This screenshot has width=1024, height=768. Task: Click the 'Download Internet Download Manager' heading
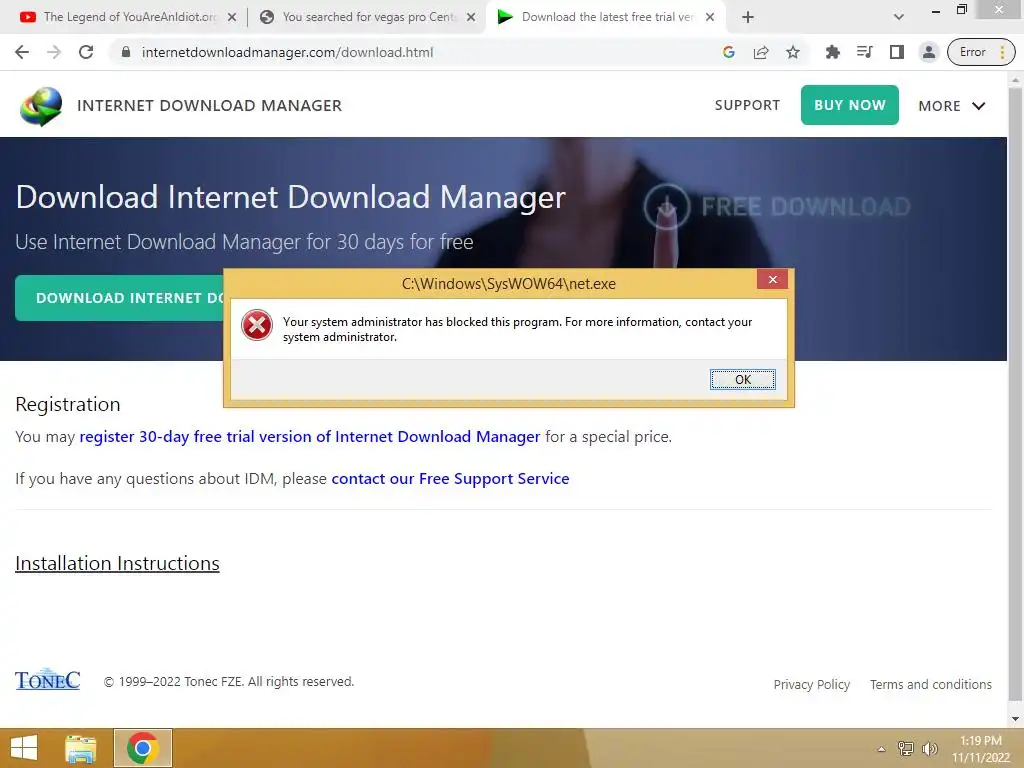[x=291, y=197]
